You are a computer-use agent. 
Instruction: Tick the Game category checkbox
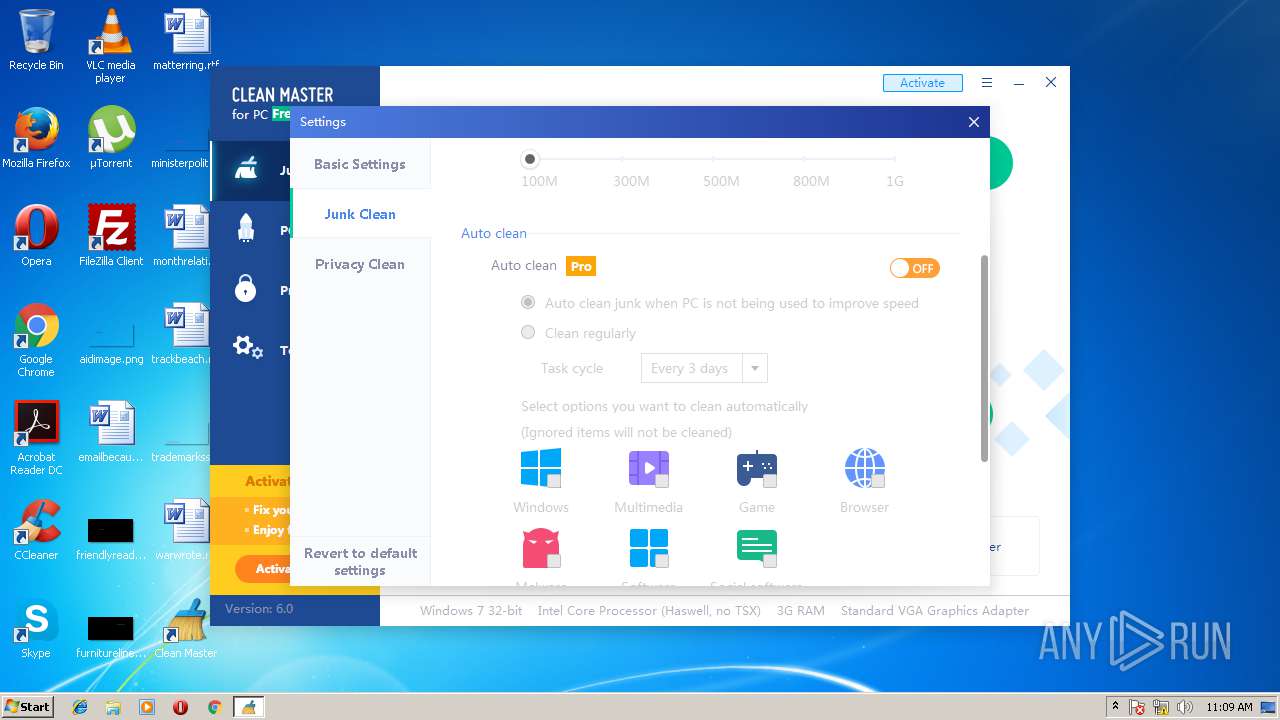point(770,481)
